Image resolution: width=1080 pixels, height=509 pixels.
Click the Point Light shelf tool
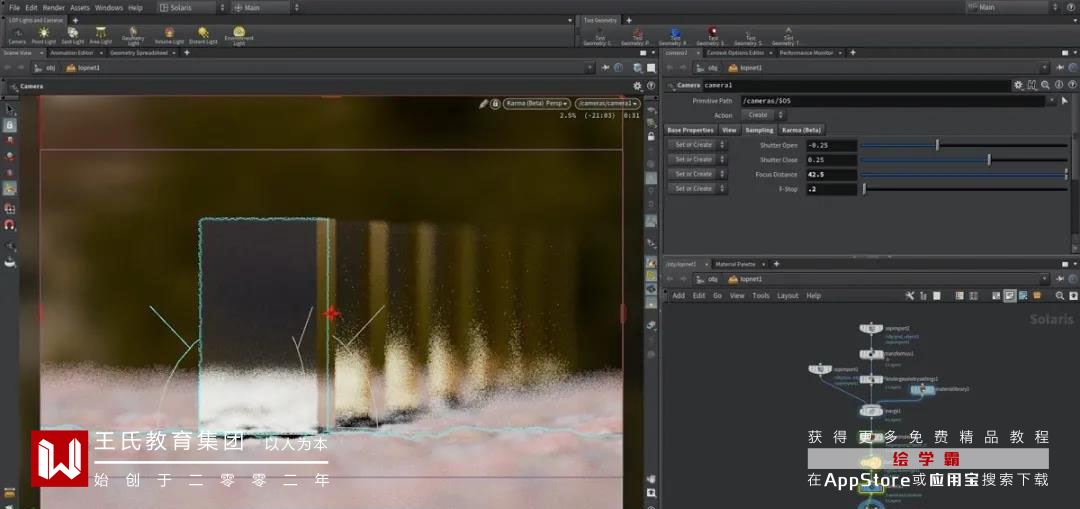pyautogui.click(x=44, y=35)
